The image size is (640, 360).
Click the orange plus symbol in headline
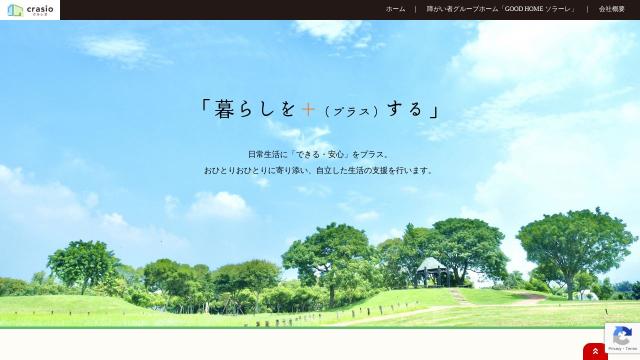click(309, 109)
